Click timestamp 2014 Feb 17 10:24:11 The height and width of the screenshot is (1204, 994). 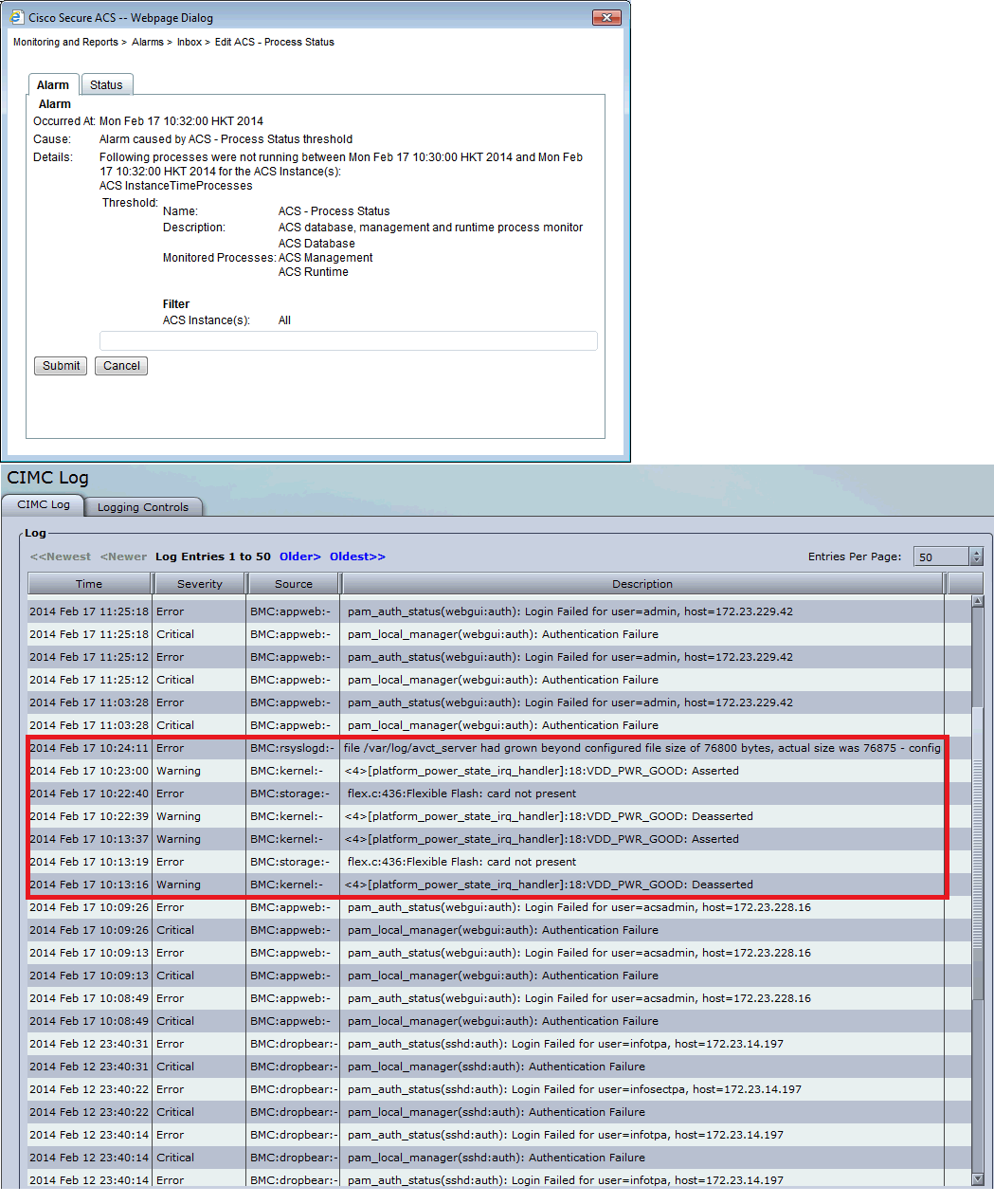pyautogui.click(x=89, y=748)
